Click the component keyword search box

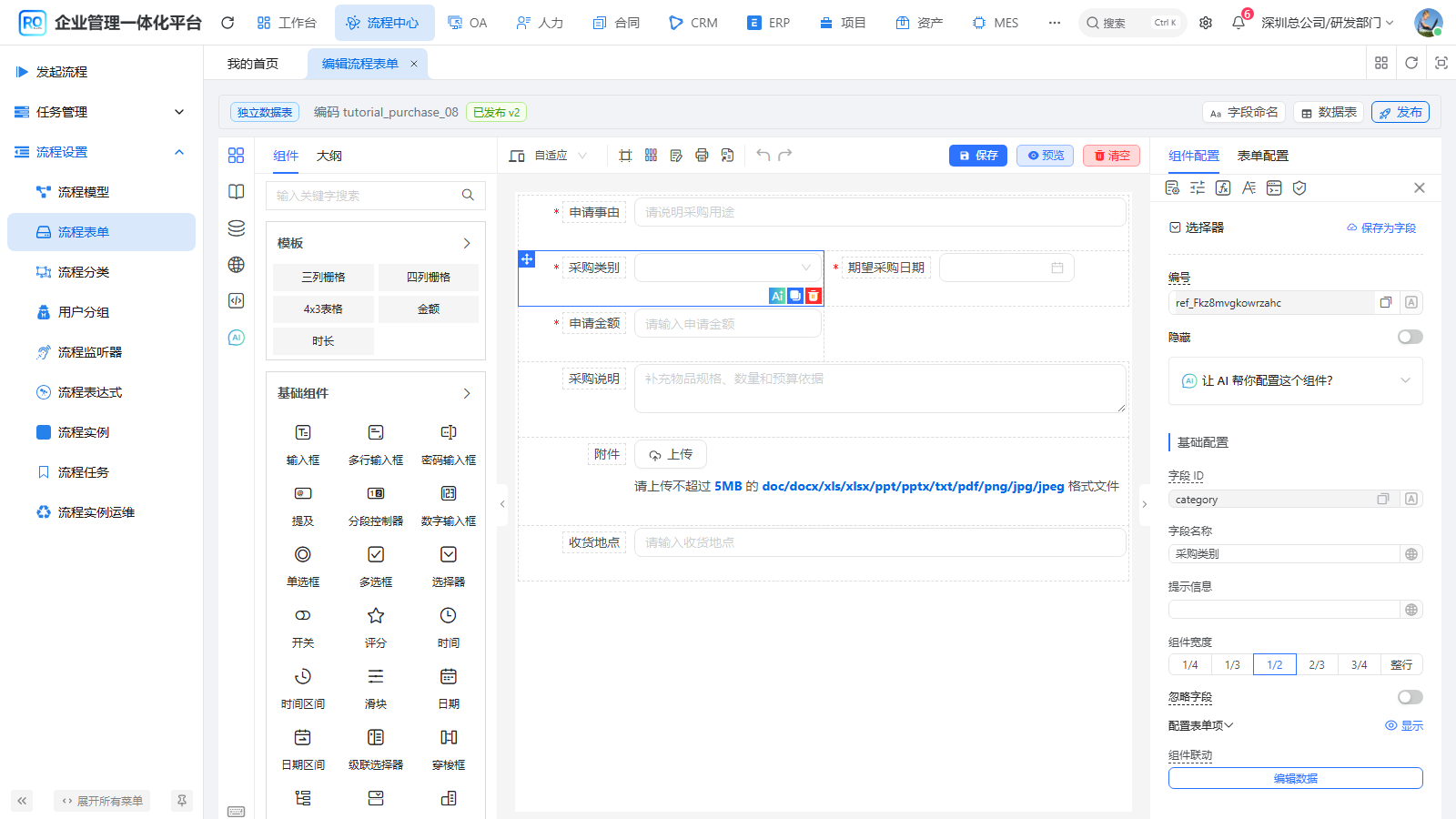376,196
